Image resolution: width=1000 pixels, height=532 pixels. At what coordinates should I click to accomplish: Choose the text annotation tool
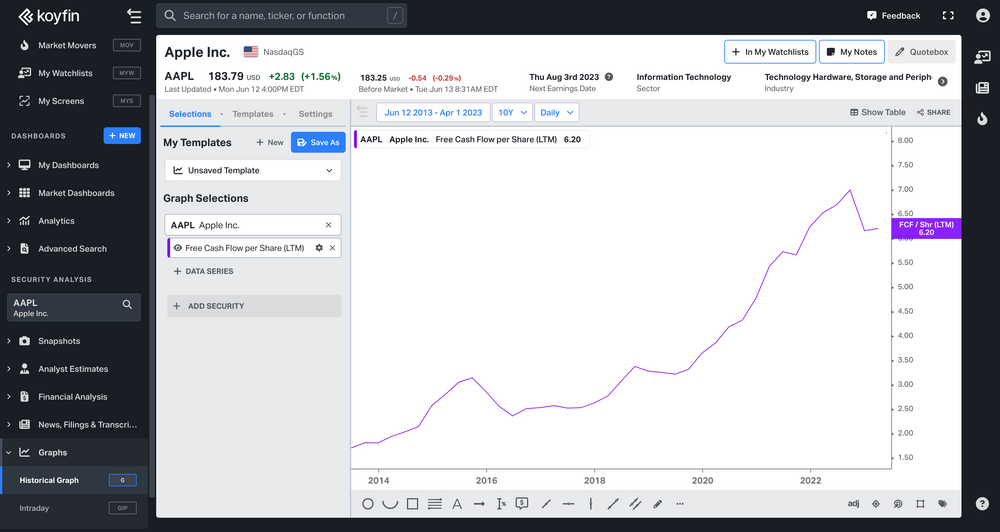(457, 504)
